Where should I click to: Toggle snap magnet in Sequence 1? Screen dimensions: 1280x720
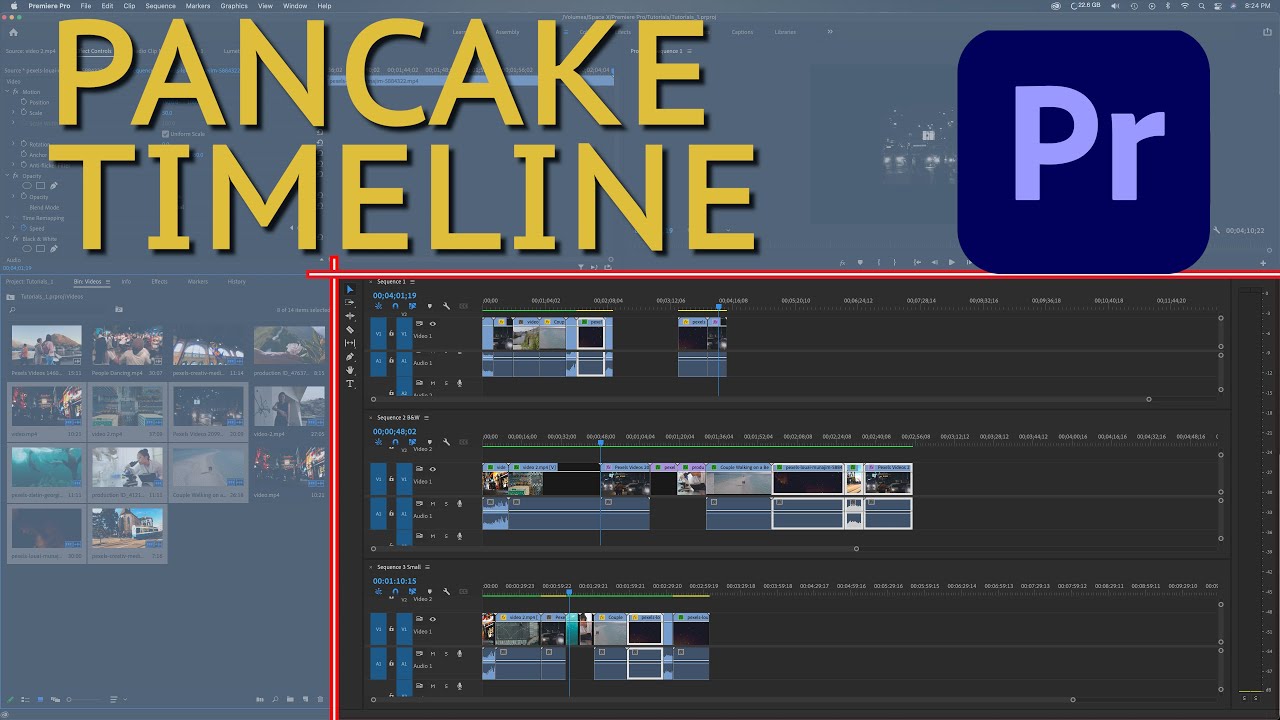tap(395, 306)
